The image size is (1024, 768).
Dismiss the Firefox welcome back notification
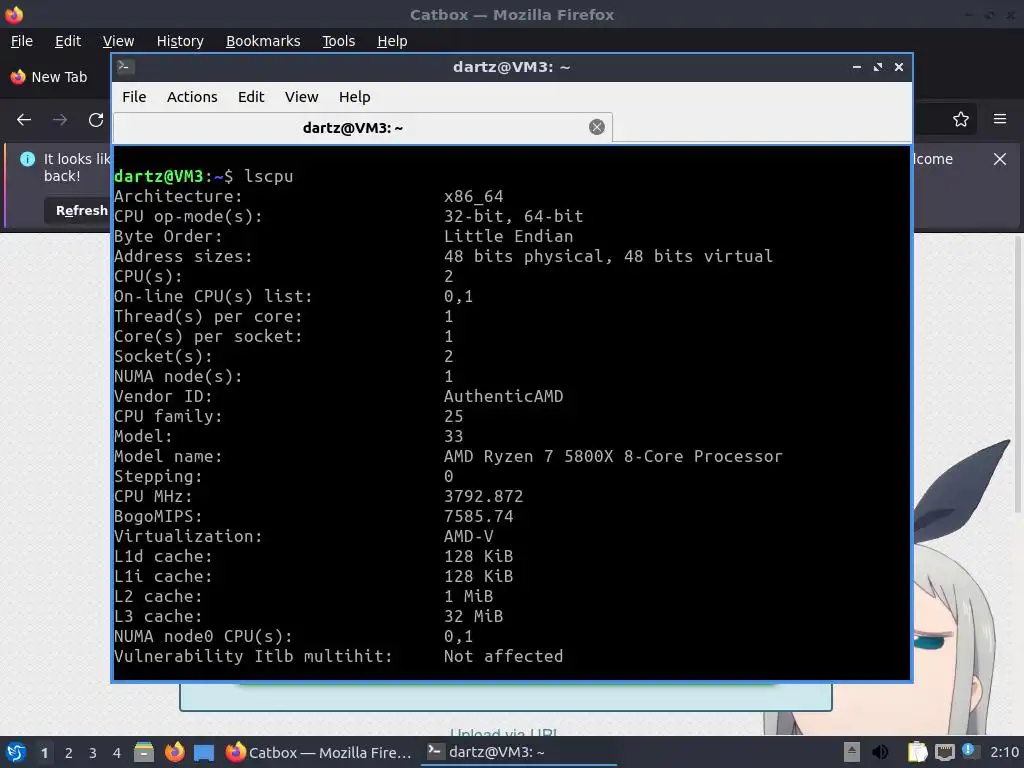click(x=1000, y=159)
